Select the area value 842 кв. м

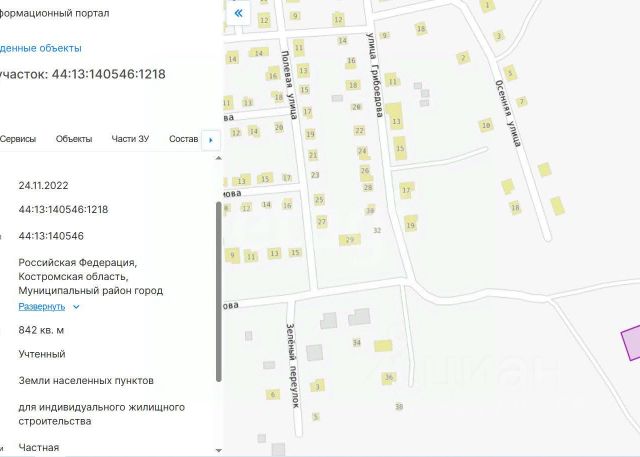[41, 330]
